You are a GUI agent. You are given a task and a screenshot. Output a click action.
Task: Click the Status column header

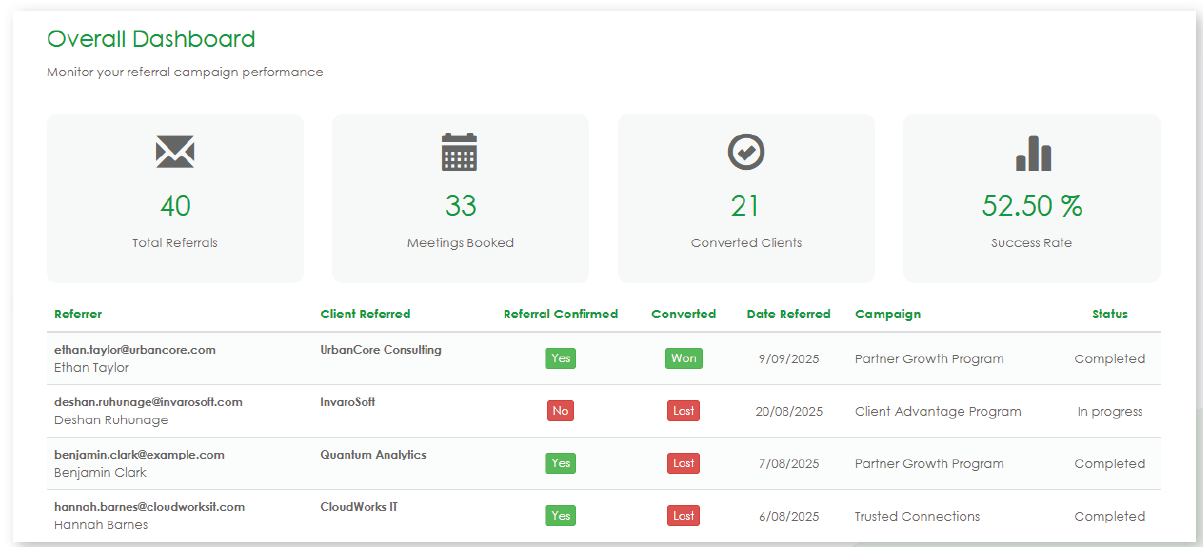(1109, 314)
